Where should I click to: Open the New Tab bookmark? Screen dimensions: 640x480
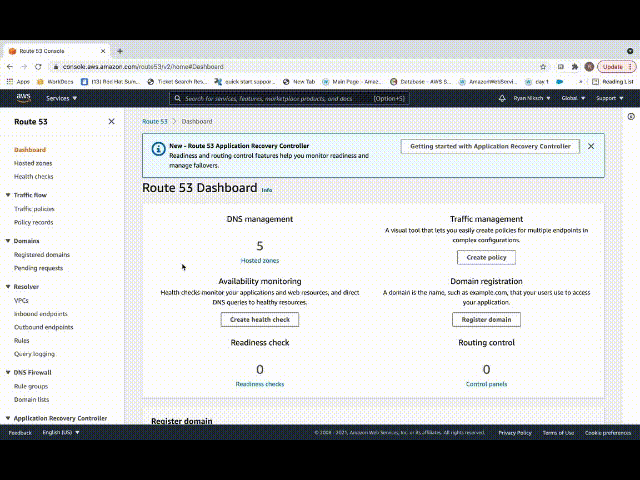point(299,82)
